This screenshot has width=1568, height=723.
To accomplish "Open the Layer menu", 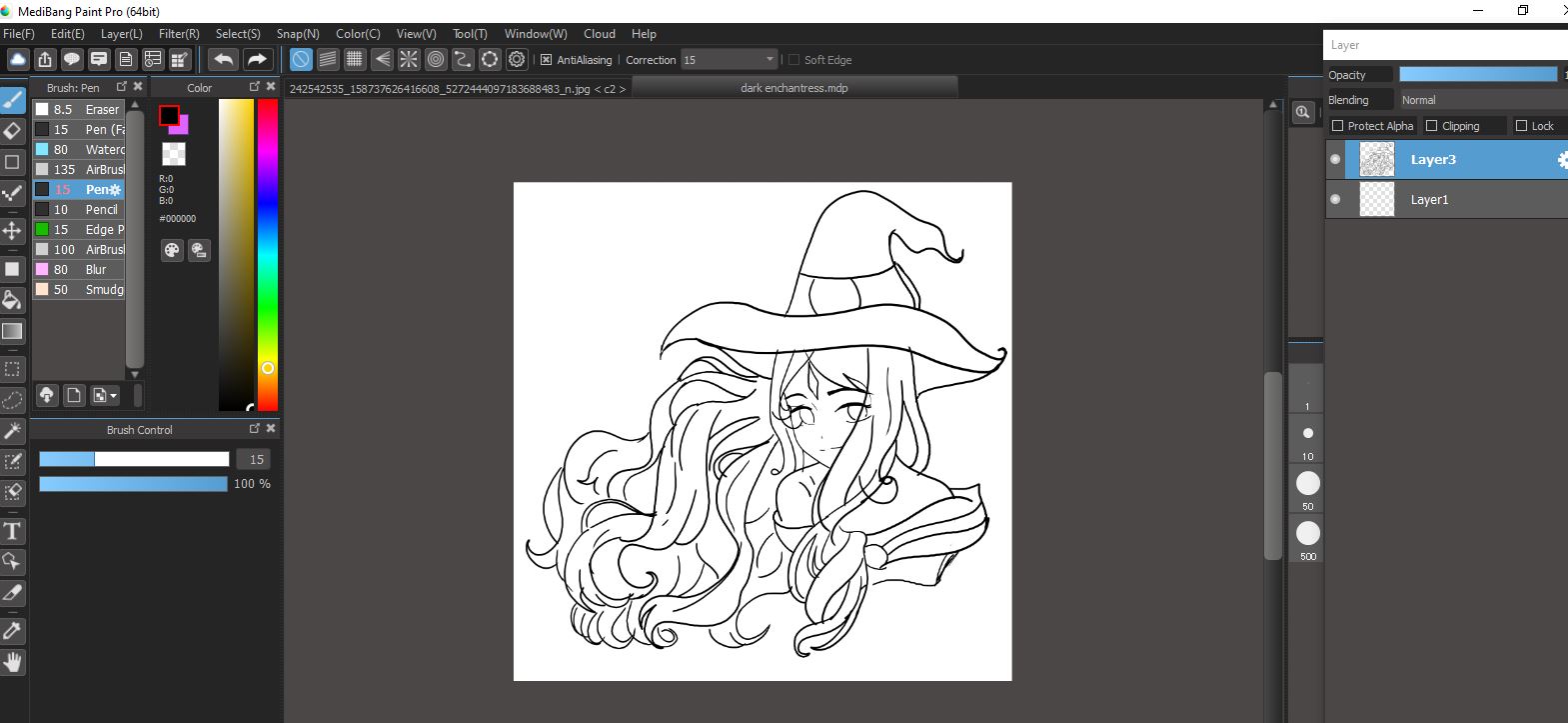I will (121, 34).
